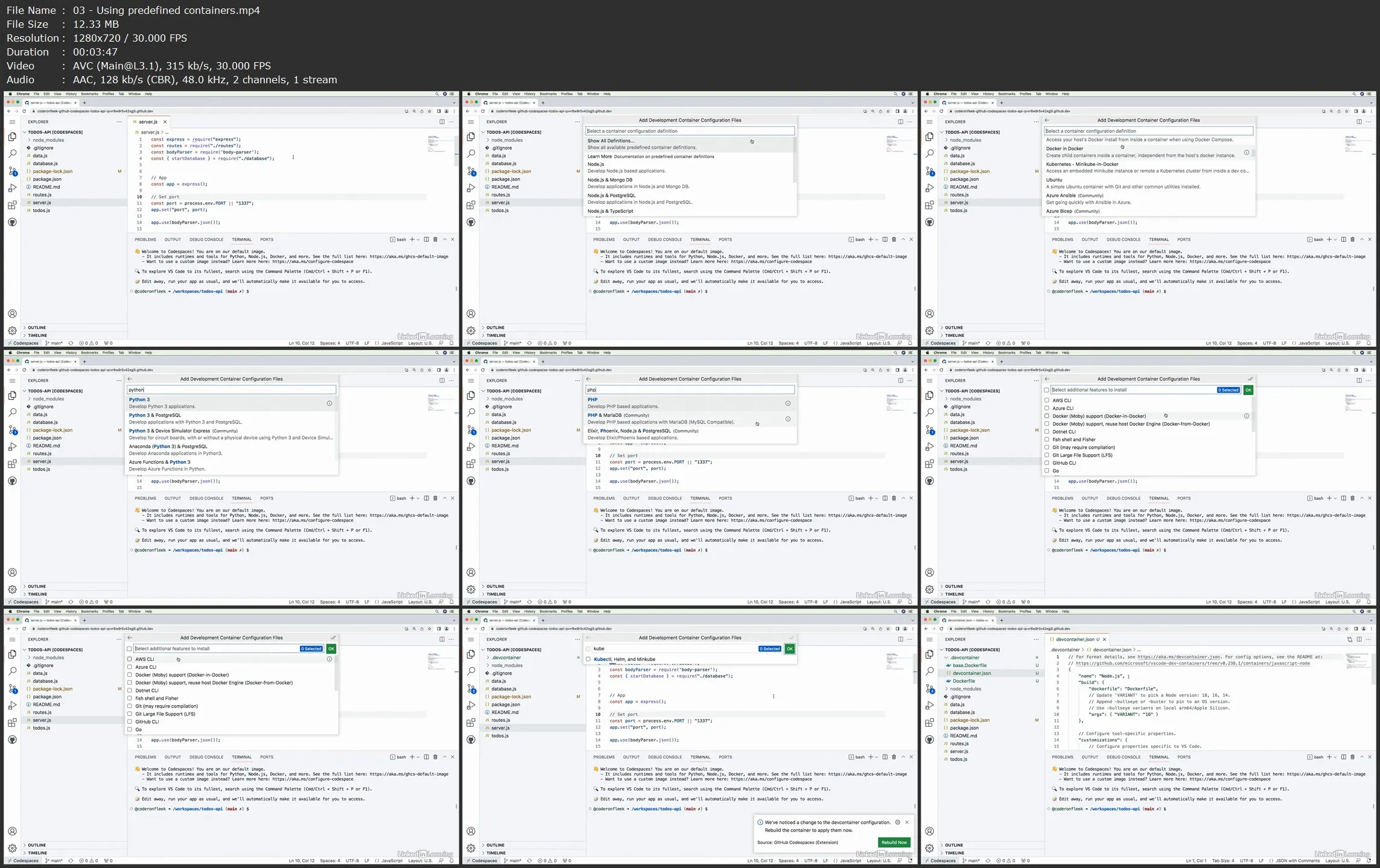This screenshot has height=868, width=1380.
Task: Open gear icon in rebuild container notification
Action: [x=897, y=822]
